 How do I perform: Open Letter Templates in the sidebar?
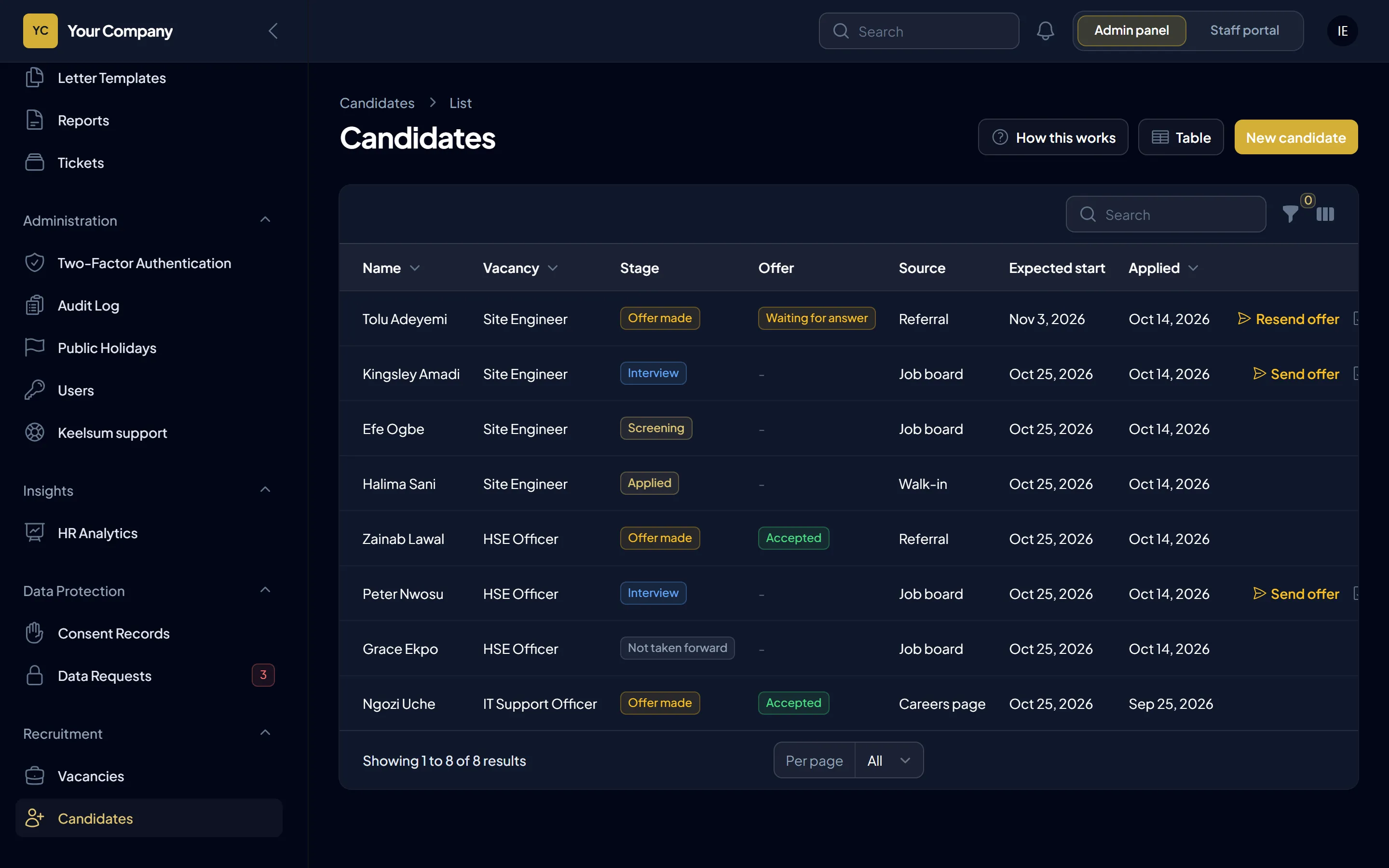tap(149, 78)
